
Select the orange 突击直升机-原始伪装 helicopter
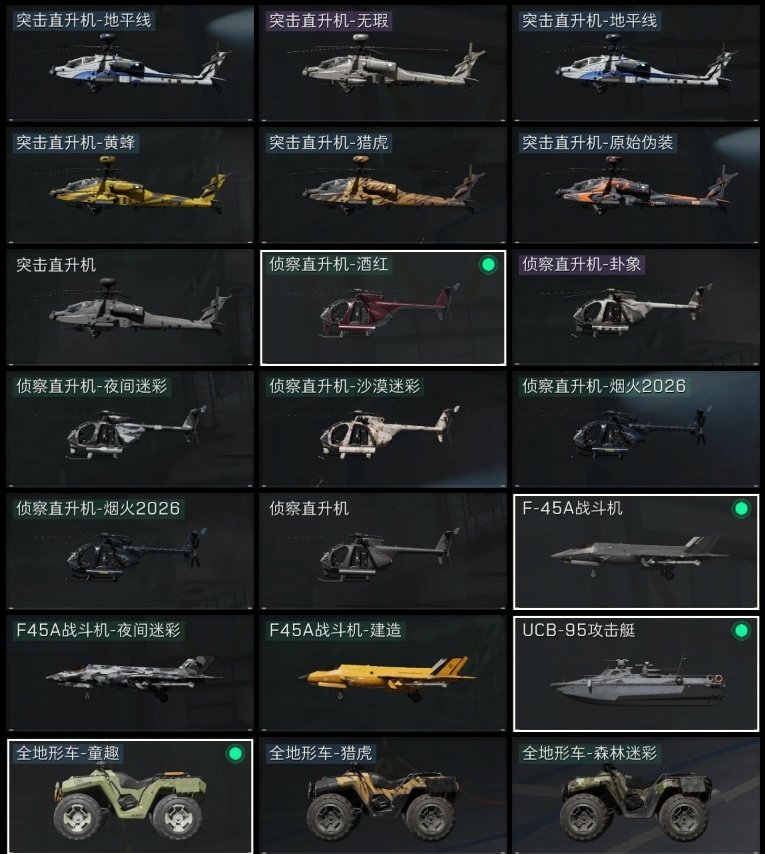tap(636, 185)
